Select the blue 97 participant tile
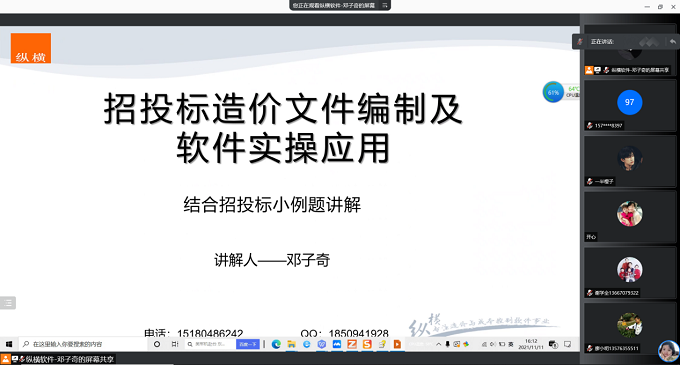Viewport: 680px width, 365px height. tap(630, 105)
